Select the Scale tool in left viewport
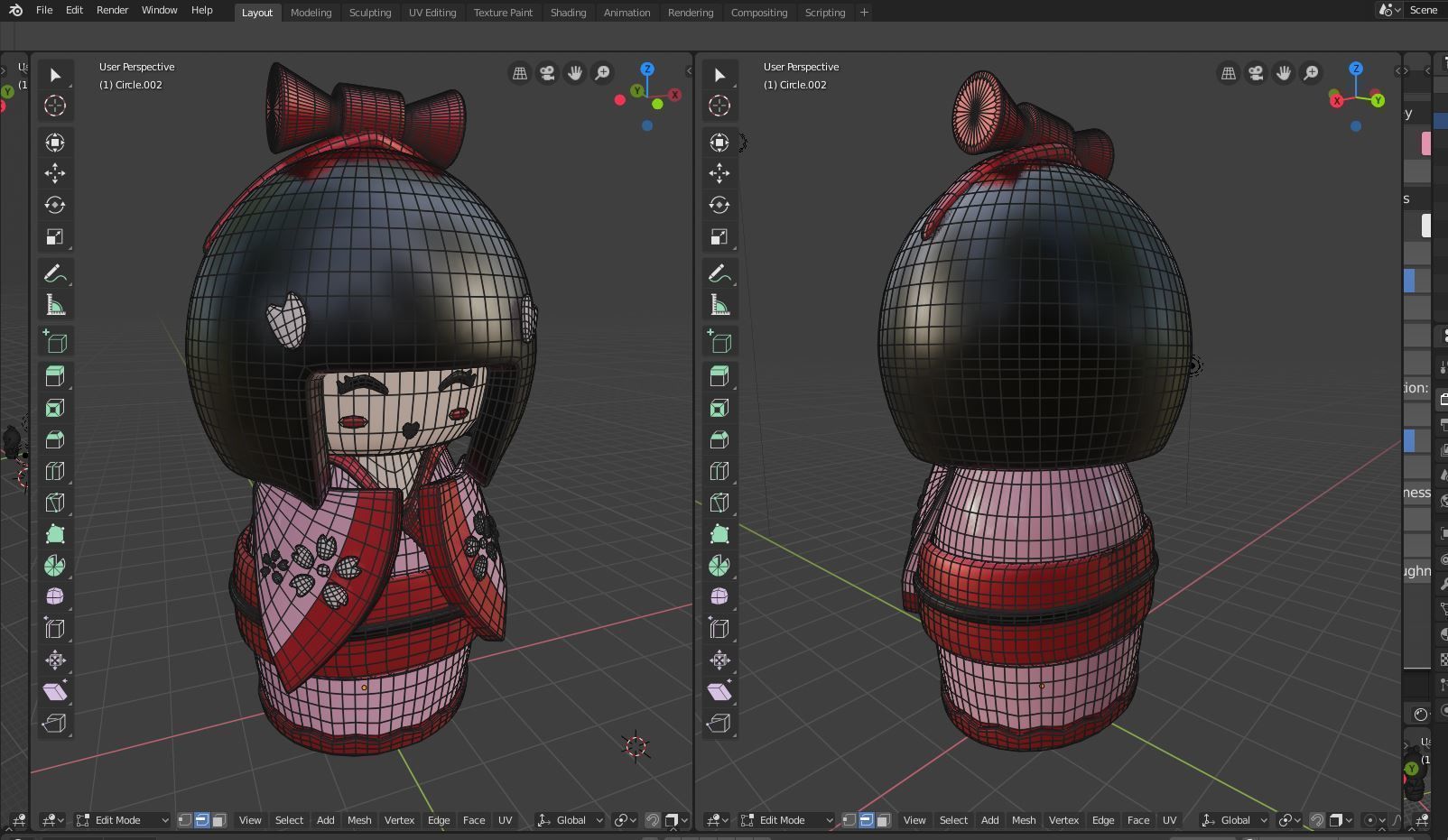The height and width of the screenshot is (840, 1448). 55,236
